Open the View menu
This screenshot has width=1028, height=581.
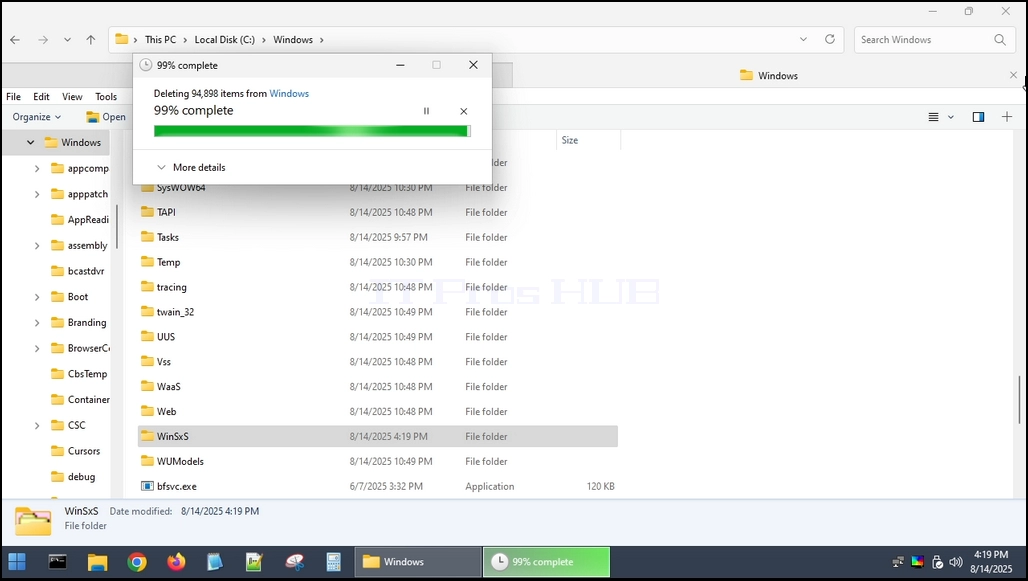pos(72,97)
